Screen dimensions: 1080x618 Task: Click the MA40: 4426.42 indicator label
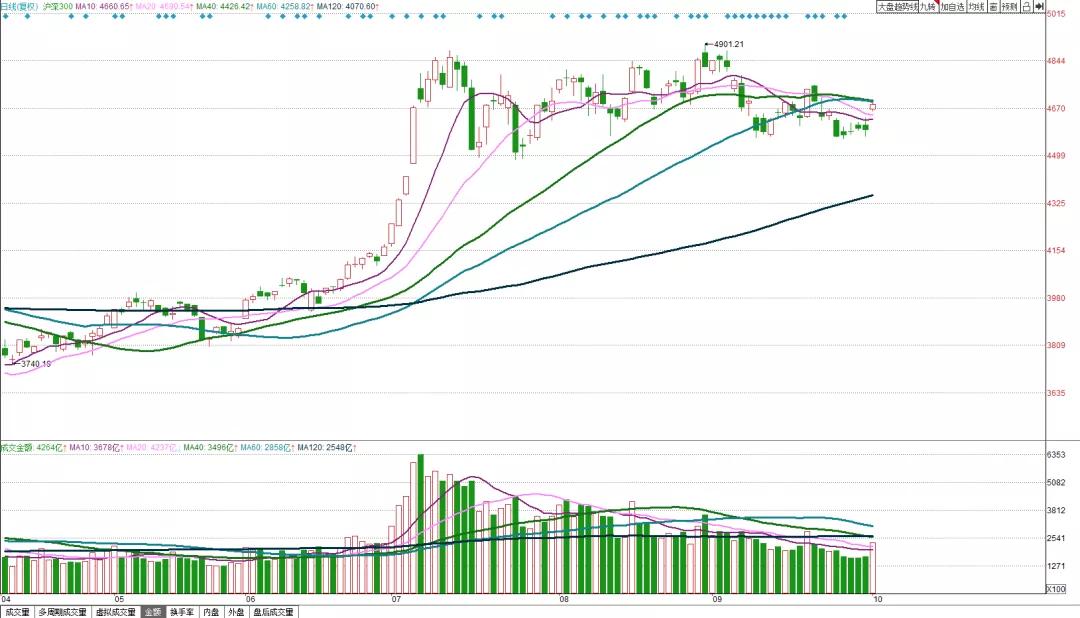225,6
